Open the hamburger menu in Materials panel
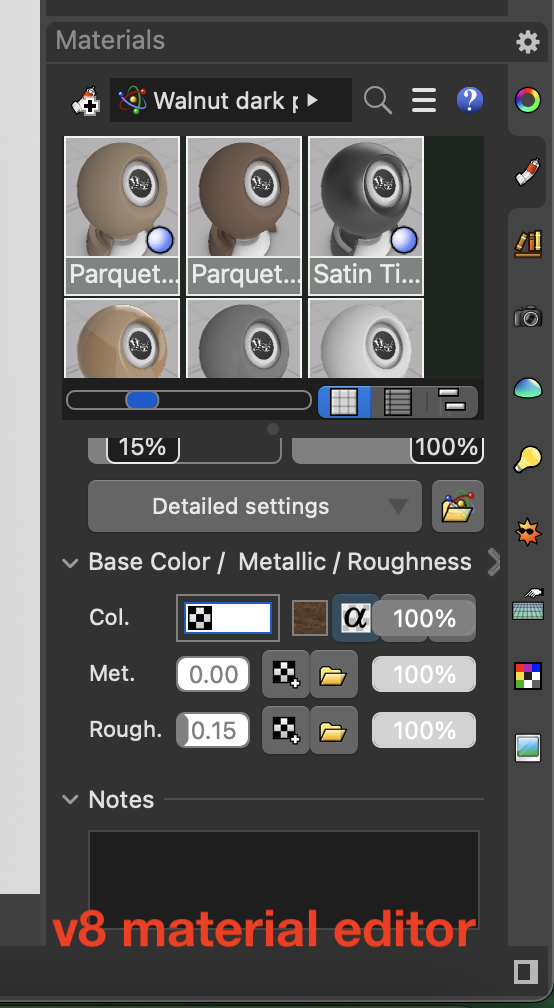554x1008 pixels. [x=424, y=100]
